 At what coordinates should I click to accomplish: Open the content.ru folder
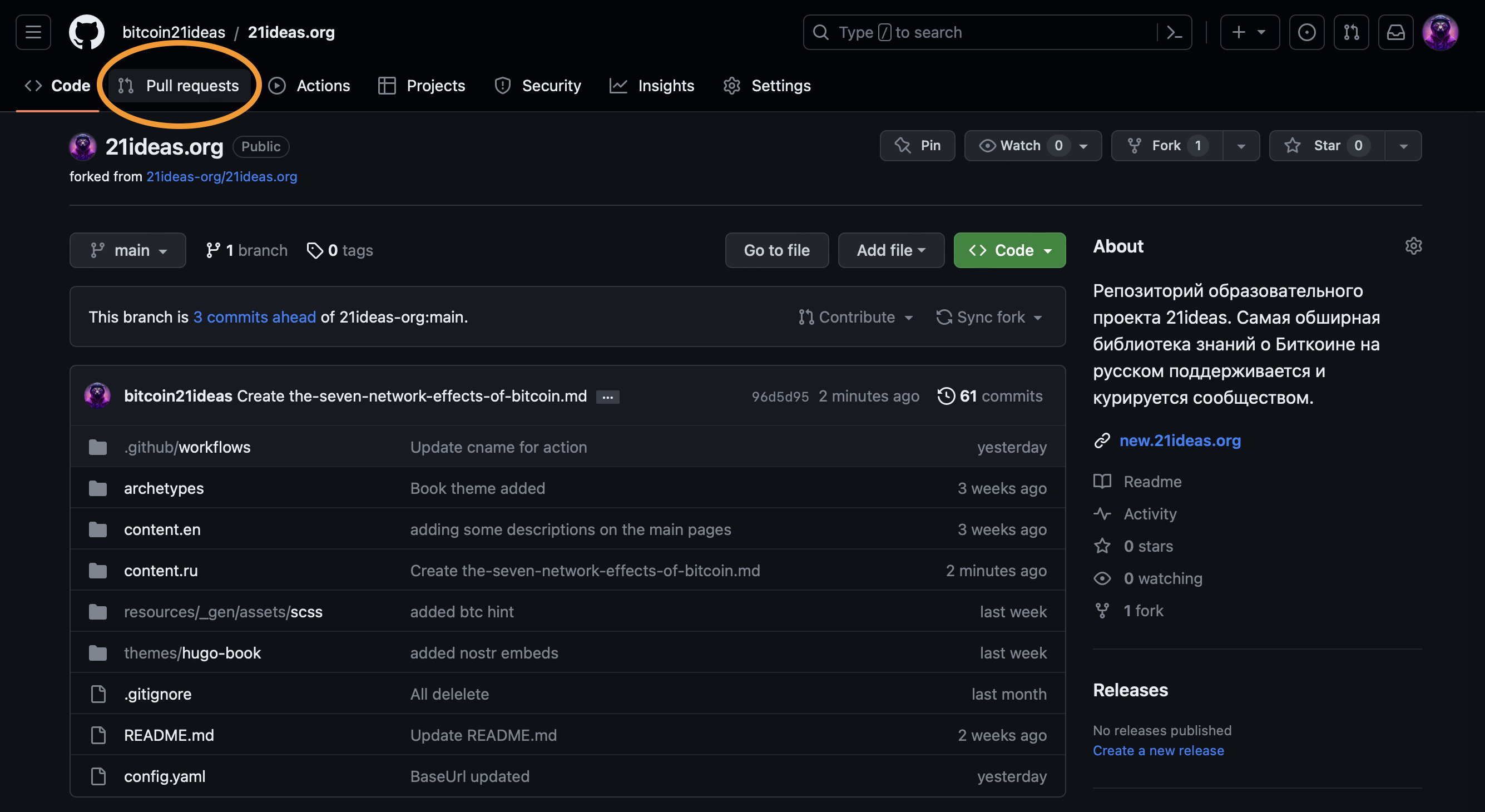click(x=161, y=571)
